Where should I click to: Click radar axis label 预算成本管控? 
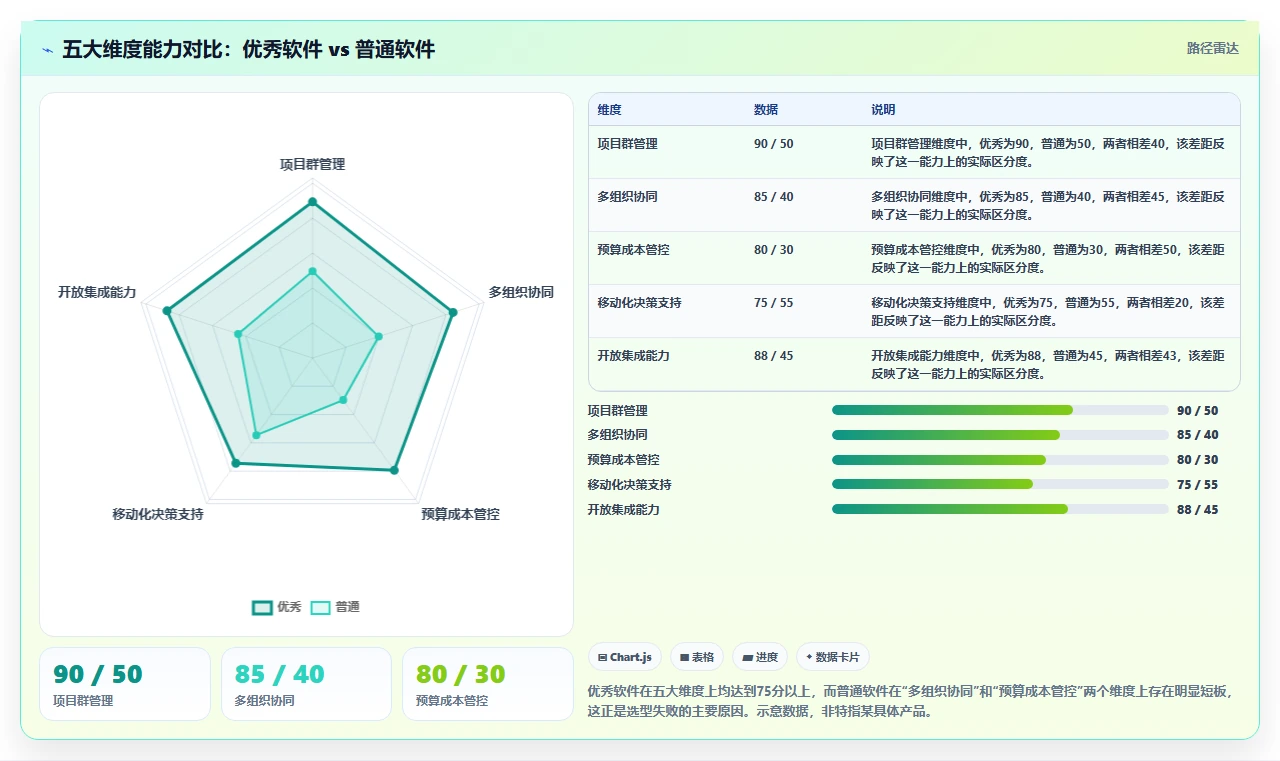point(460,514)
